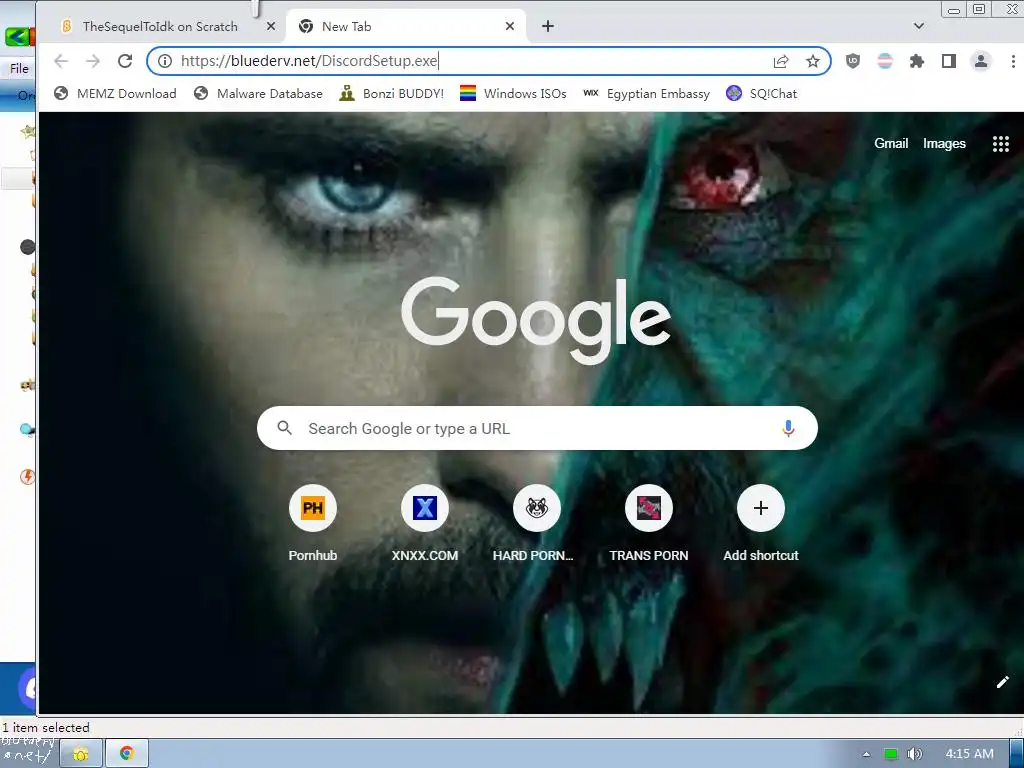Image resolution: width=1024 pixels, height=768 pixels.
Task: Click the magnifier icon in search box
Action: (284, 428)
